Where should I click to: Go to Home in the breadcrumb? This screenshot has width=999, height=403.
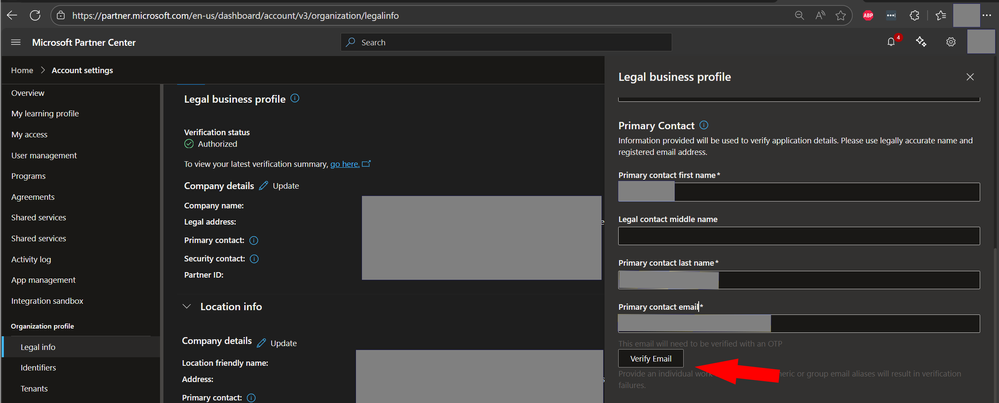click(22, 71)
